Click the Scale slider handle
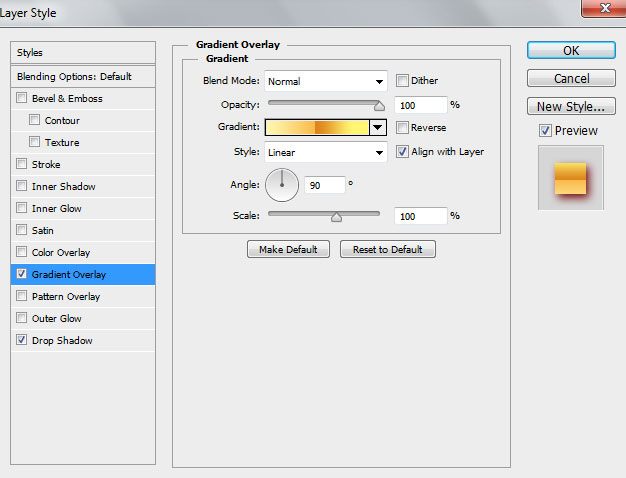Viewport: 626px width, 478px height. coord(337,217)
